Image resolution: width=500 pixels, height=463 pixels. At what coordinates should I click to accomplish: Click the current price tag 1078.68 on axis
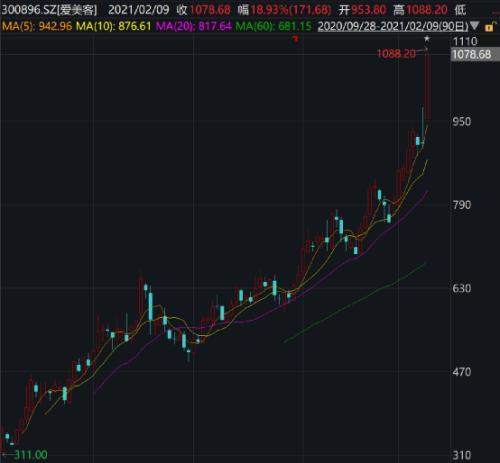click(475, 54)
